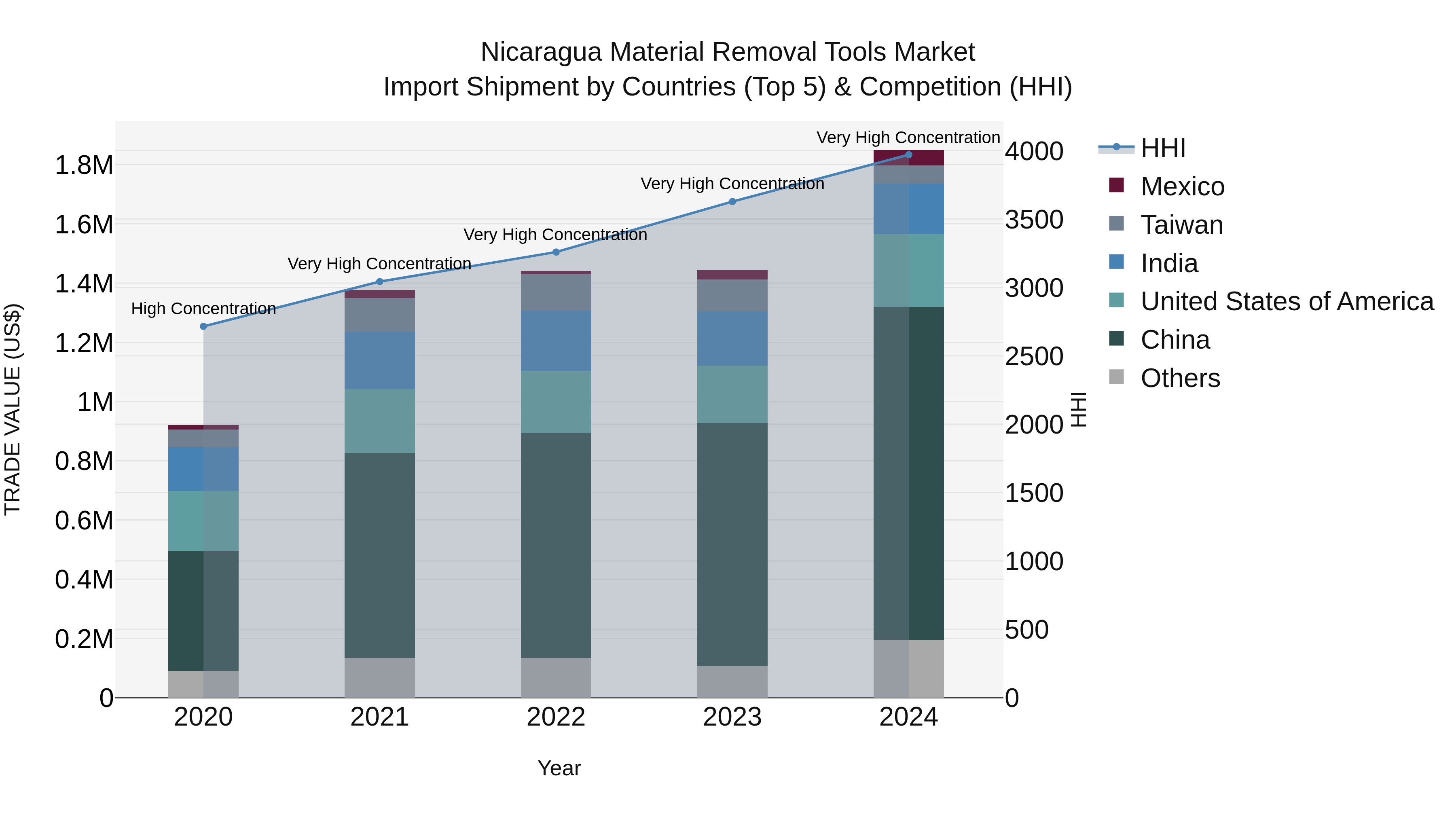Click the India color swatch in legend
Image resolution: width=1456 pixels, height=819 pixels.
coord(1116,262)
